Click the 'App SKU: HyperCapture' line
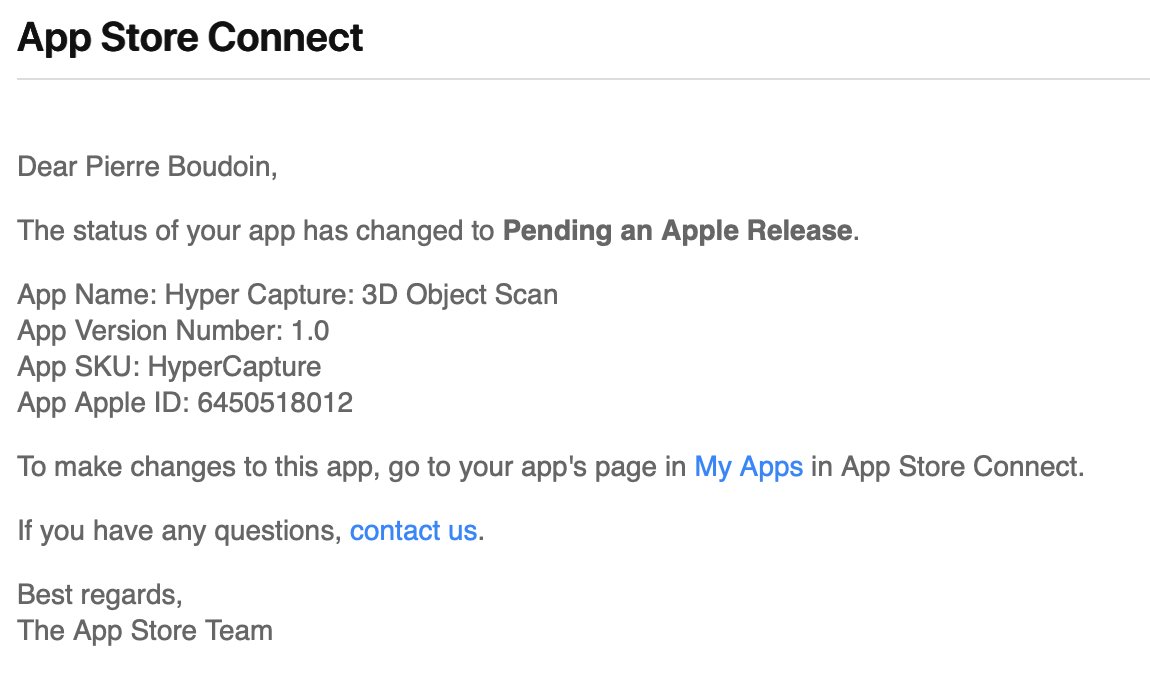Viewport: 1150px width, 680px height. pos(169,367)
